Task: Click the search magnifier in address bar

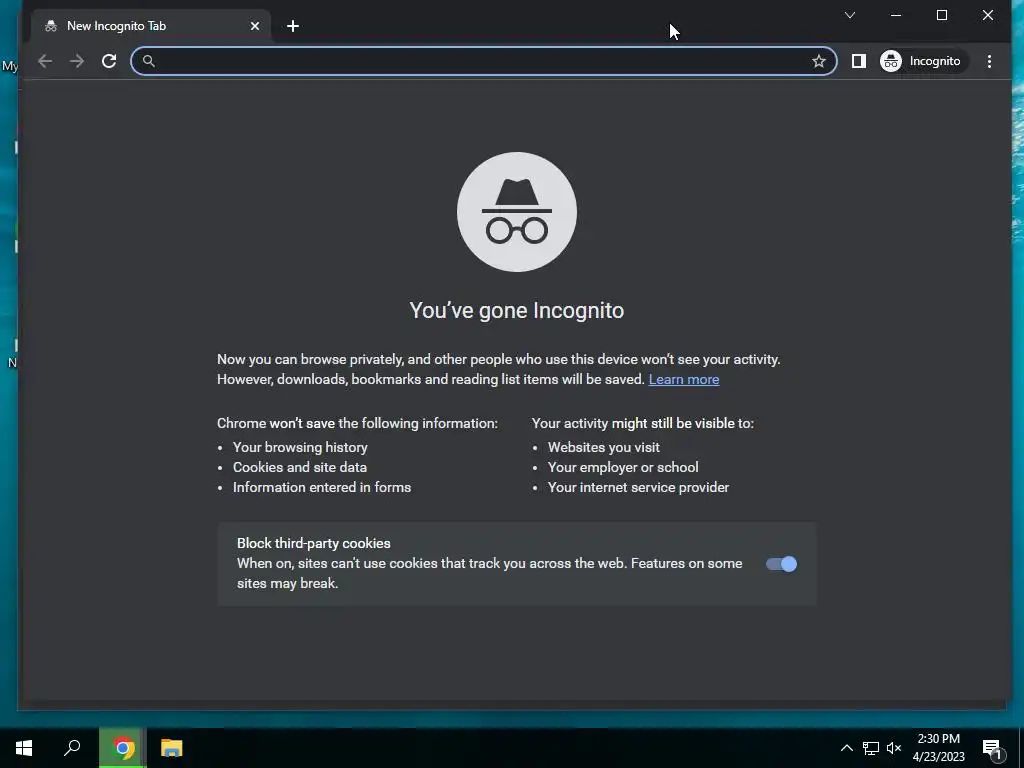Action: tap(149, 61)
